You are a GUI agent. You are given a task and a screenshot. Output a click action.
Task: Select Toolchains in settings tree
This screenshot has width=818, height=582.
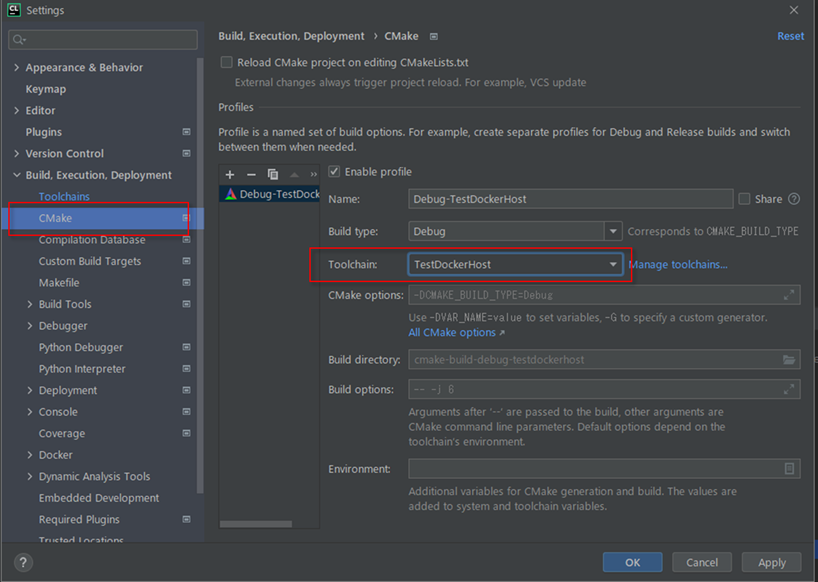64,197
